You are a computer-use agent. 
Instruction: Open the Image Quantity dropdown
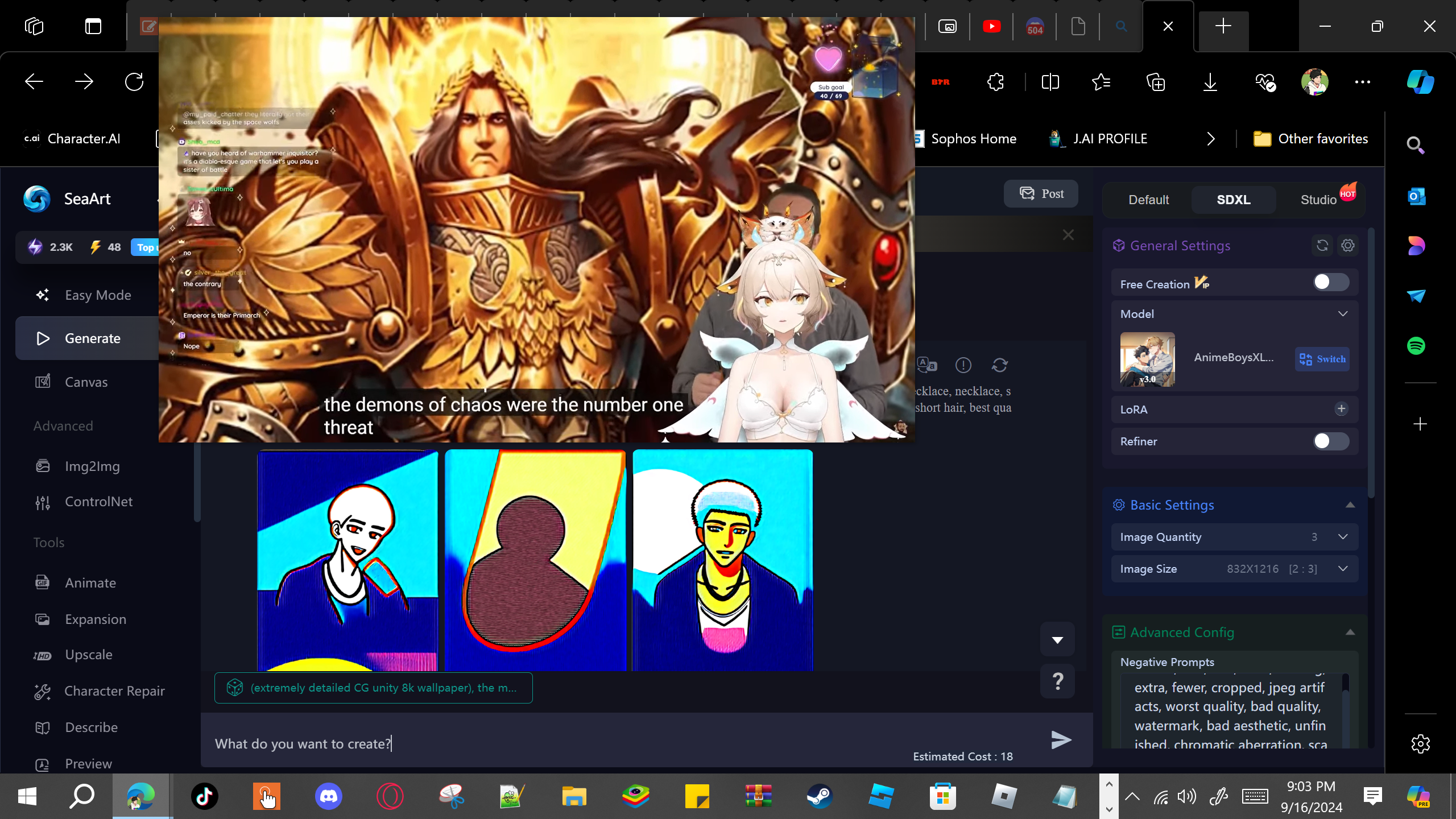[x=1235, y=537]
